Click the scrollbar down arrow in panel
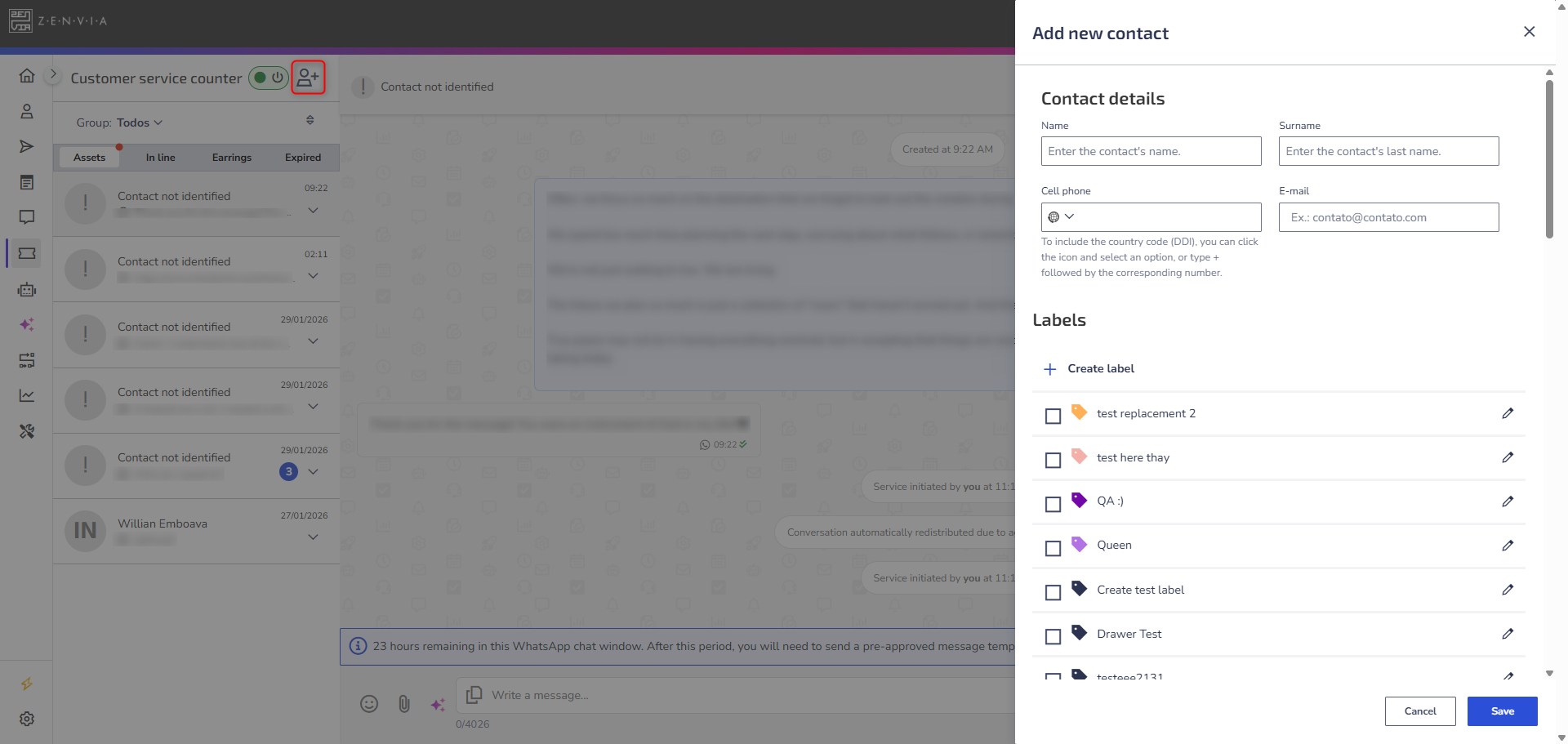The height and width of the screenshot is (744, 1568). click(1549, 674)
